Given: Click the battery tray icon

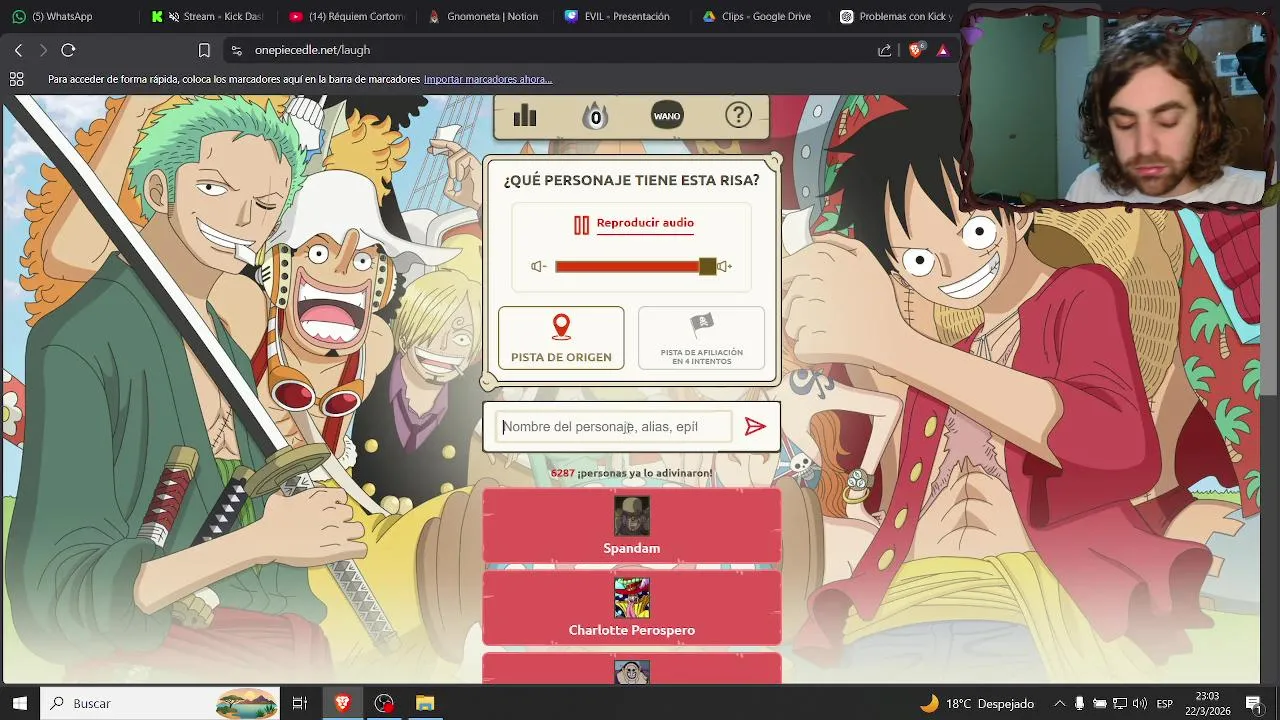Looking at the screenshot, I should (1099, 703).
